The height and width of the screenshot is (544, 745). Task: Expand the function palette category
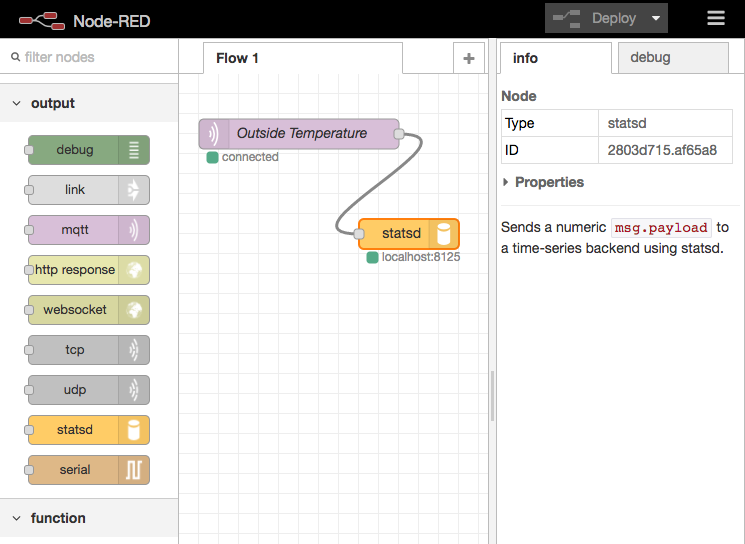[x=89, y=518]
